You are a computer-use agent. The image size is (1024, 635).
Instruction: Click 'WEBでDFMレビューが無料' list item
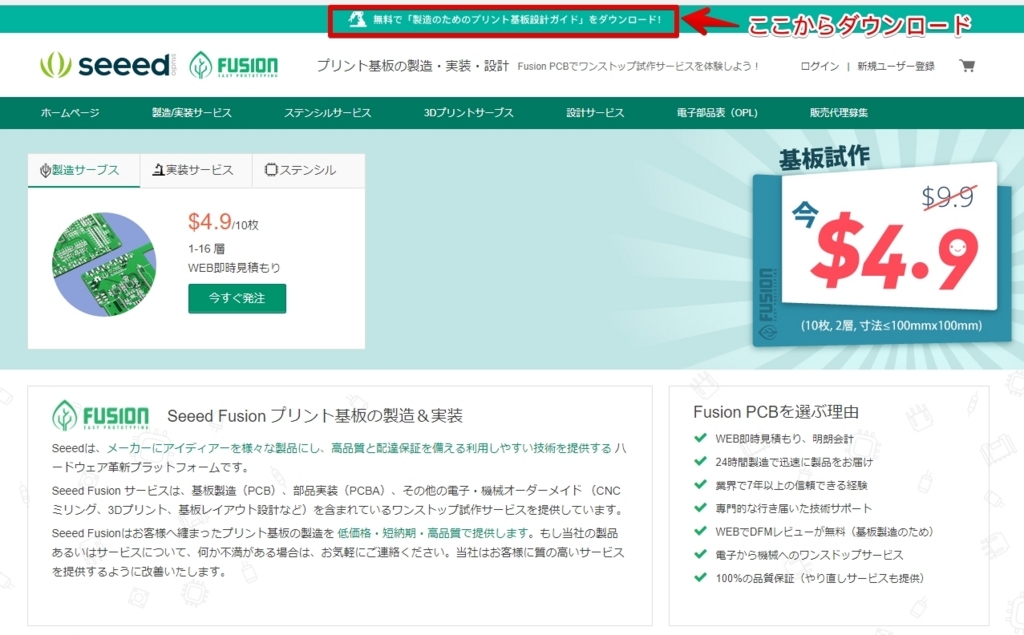click(x=824, y=532)
